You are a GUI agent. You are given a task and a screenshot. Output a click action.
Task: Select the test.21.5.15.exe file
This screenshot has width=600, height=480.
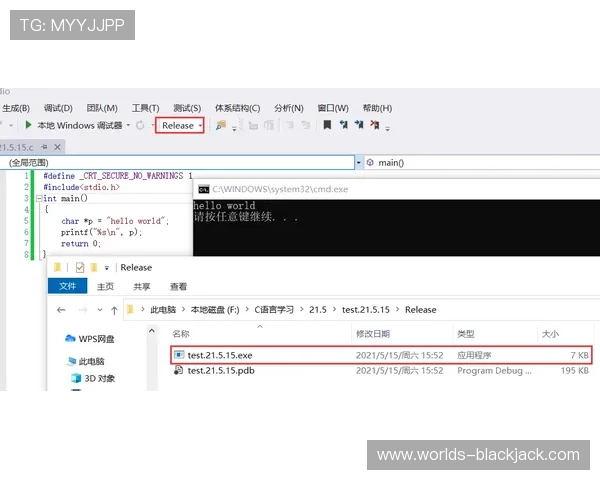(381, 355)
